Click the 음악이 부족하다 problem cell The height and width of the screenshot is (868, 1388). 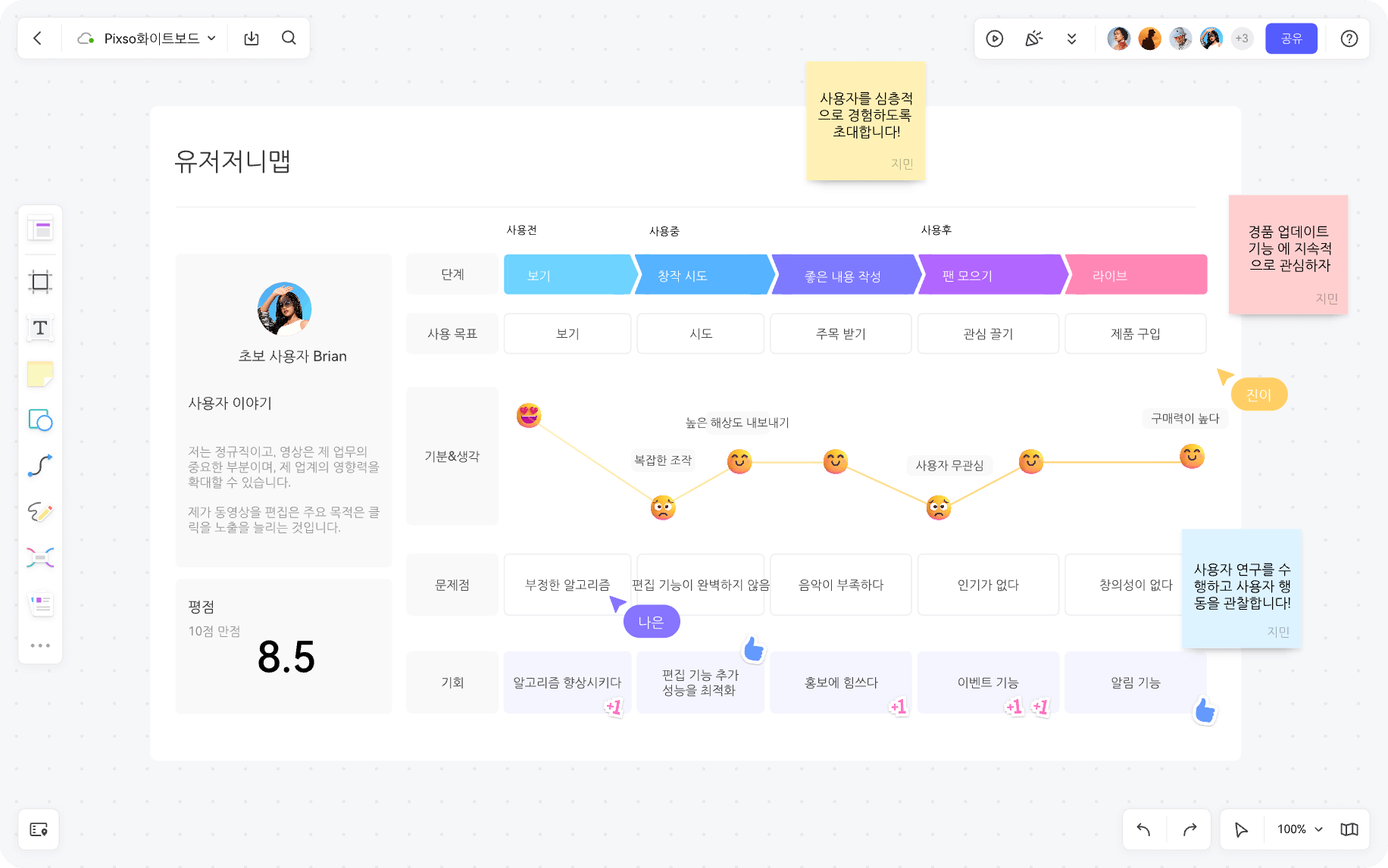point(841,585)
